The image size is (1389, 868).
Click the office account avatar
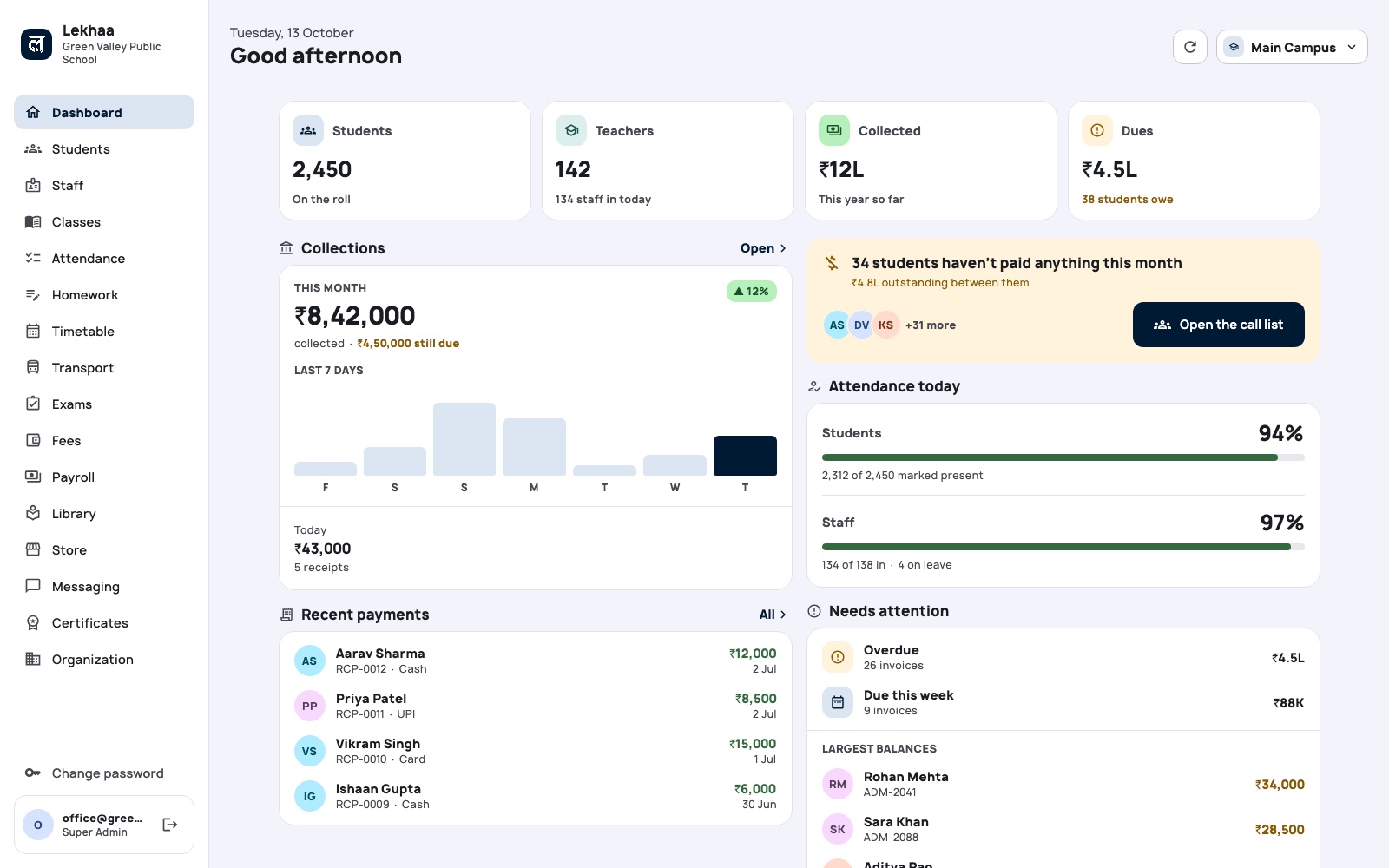[38, 825]
